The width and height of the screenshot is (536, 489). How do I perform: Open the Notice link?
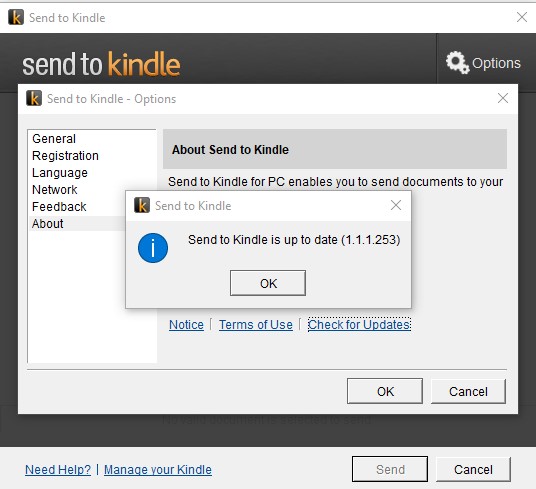186,325
